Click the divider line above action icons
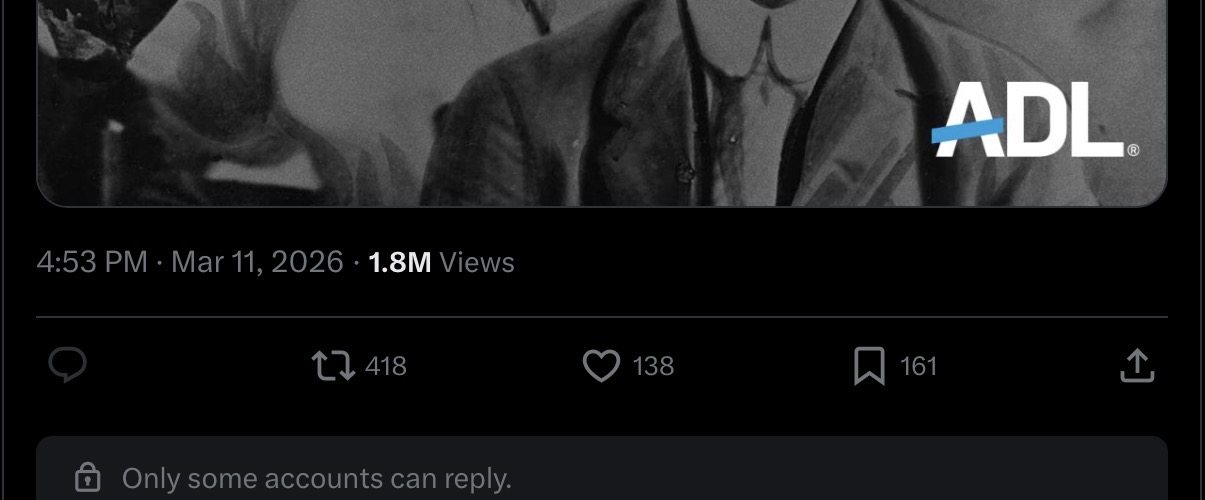Screen dimensions: 1205x500 click(602, 317)
